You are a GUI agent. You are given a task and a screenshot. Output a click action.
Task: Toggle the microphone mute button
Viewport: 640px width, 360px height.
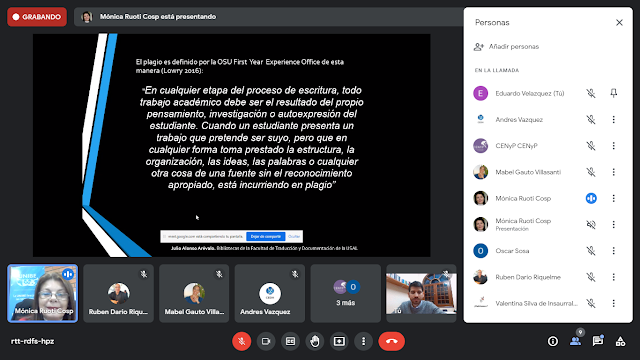click(241, 341)
